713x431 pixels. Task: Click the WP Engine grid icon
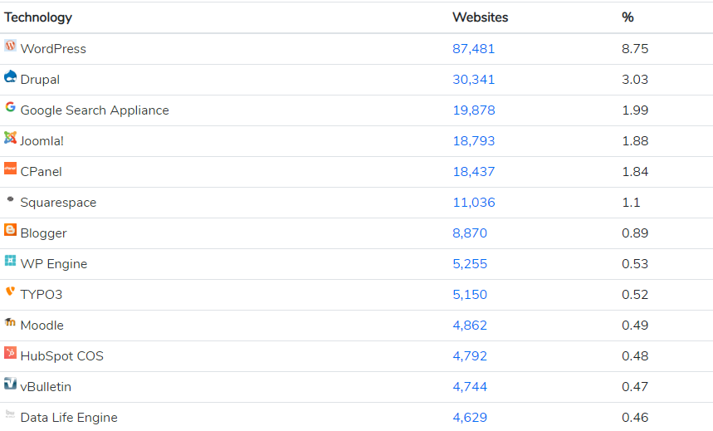(x=10, y=261)
